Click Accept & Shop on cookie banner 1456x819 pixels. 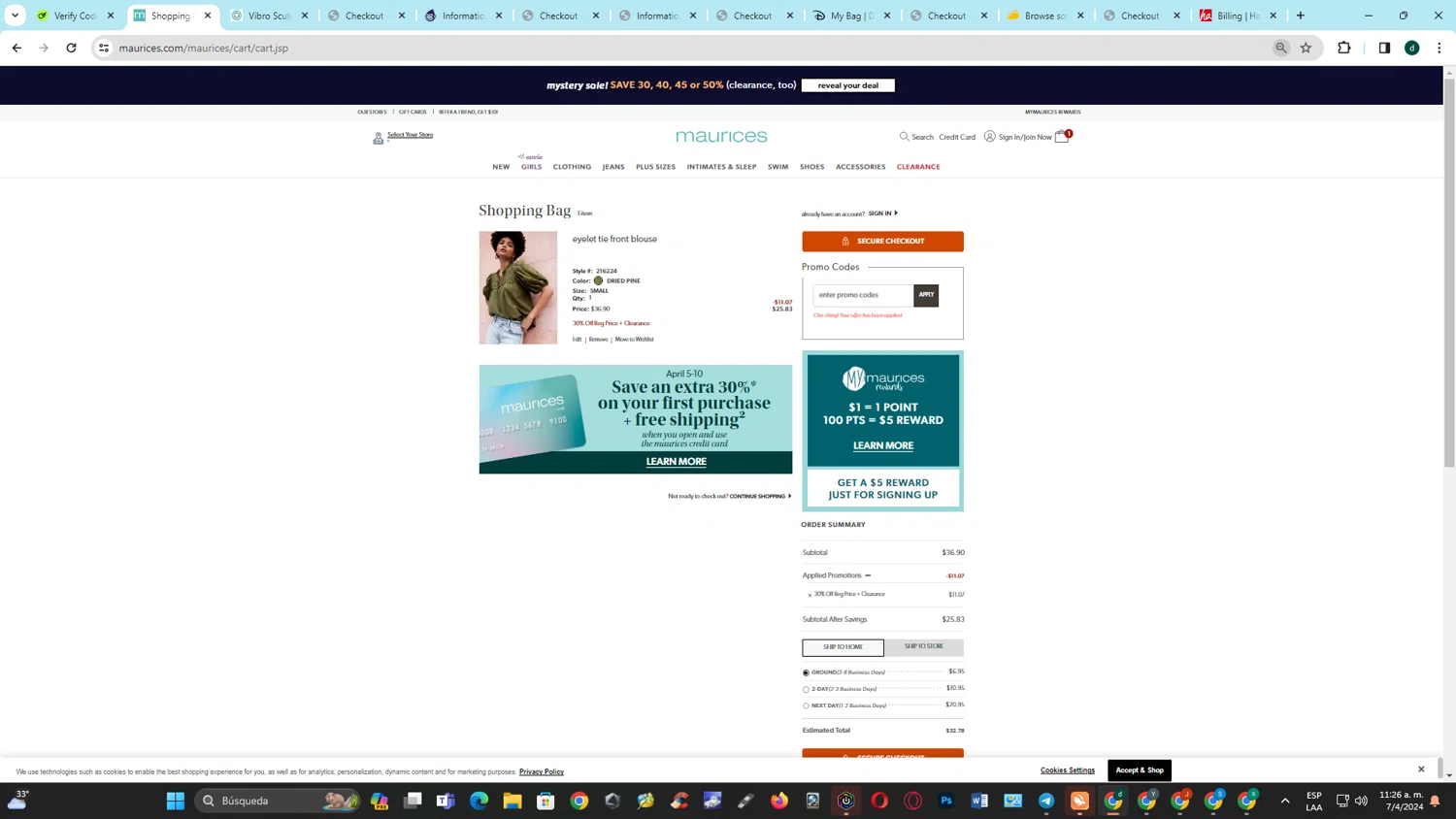click(1140, 770)
